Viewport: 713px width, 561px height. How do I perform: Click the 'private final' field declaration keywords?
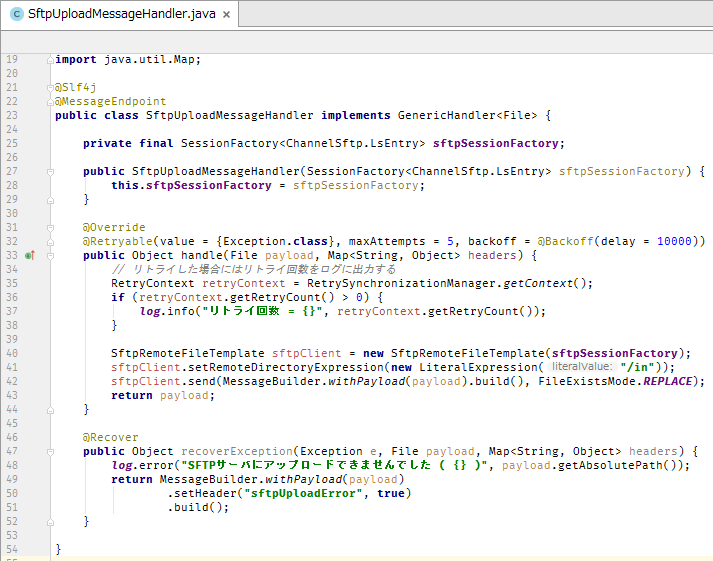coord(128,143)
